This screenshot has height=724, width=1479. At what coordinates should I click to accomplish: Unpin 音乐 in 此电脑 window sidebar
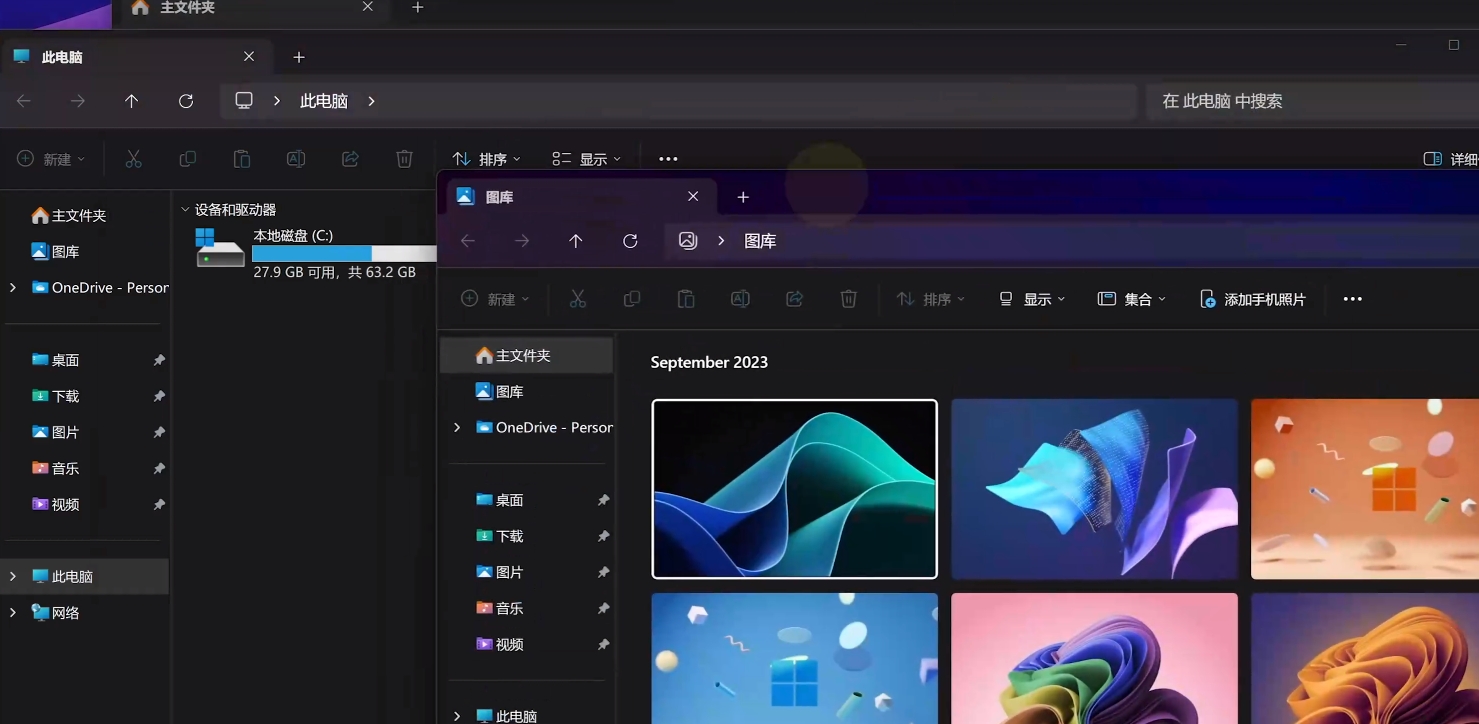(159, 468)
